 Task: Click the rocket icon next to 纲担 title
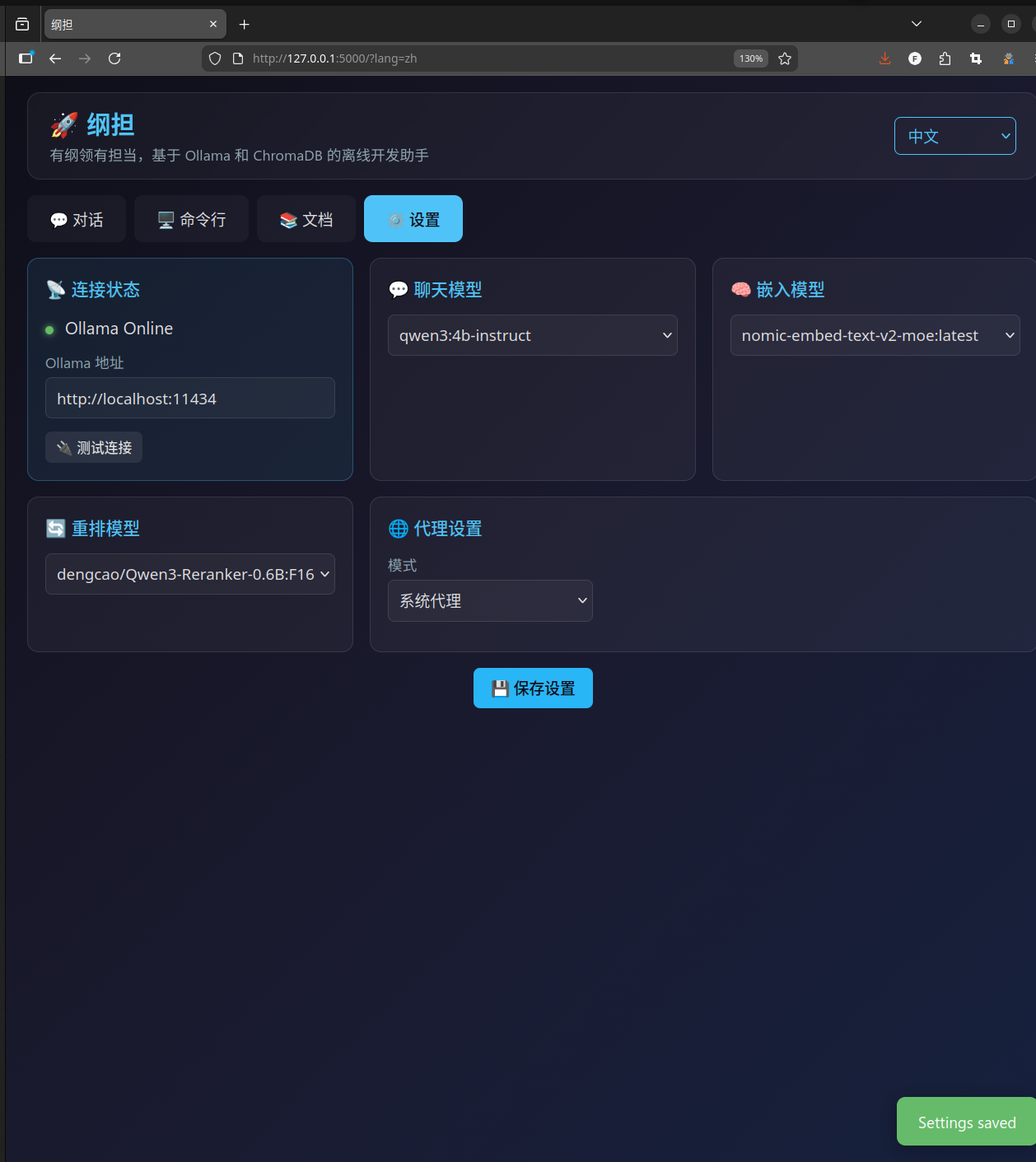(63, 124)
